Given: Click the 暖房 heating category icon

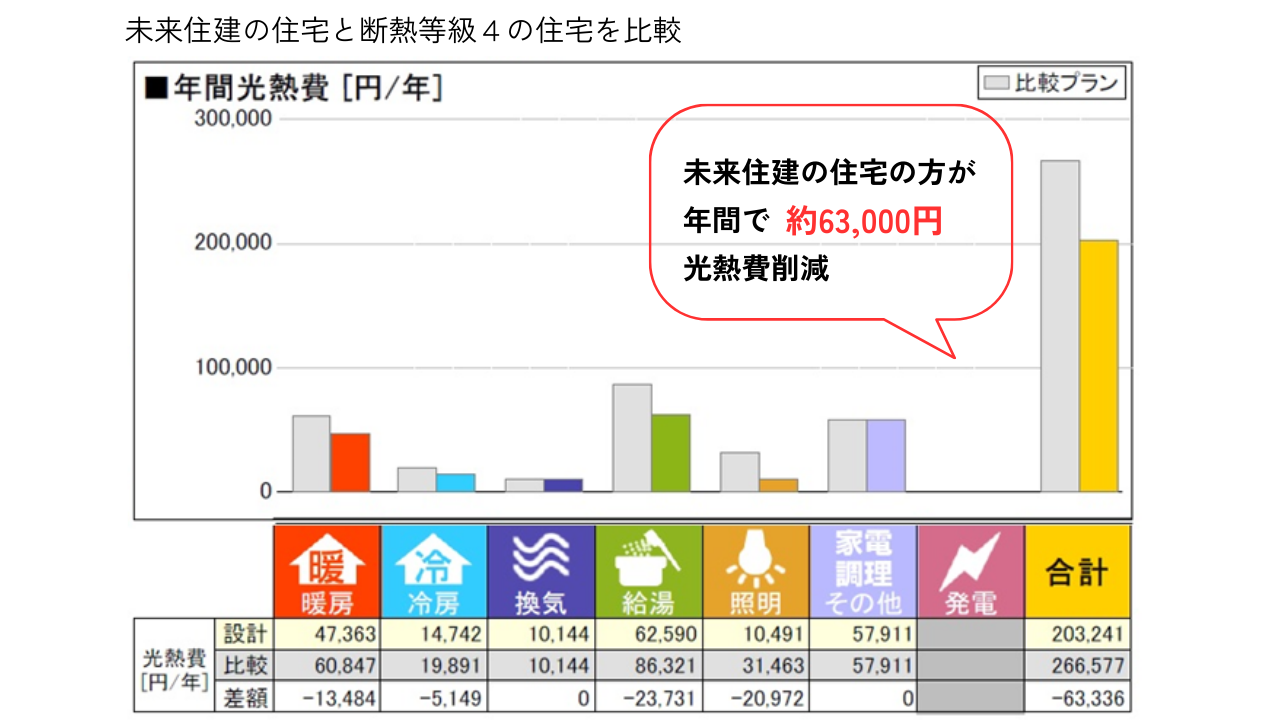Looking at the screenshot, I should point(327,571).
